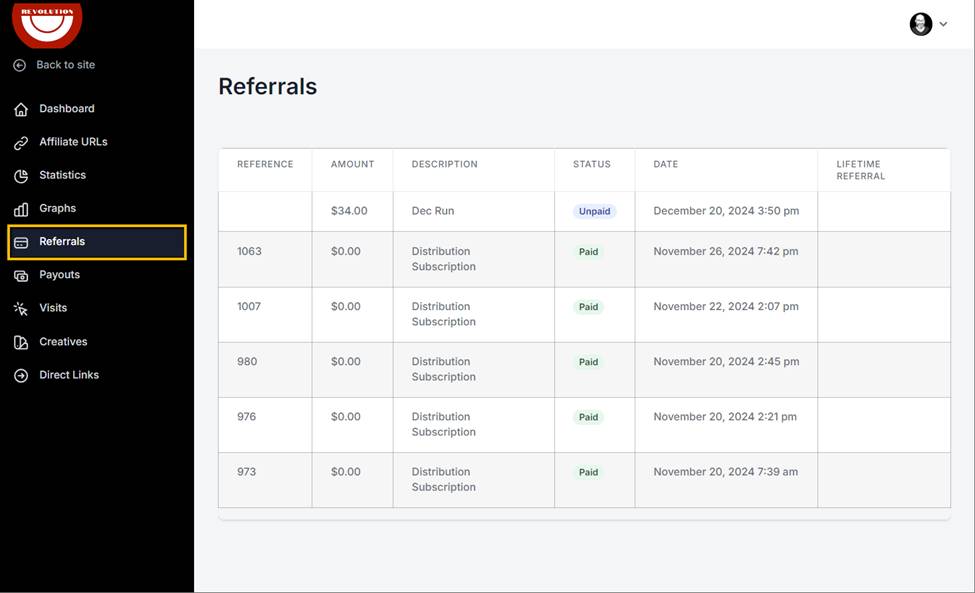This screenshot has width=975, height=593.
Task: Click the Paid badge for reference 1063
Action: (x=588, y=252)
